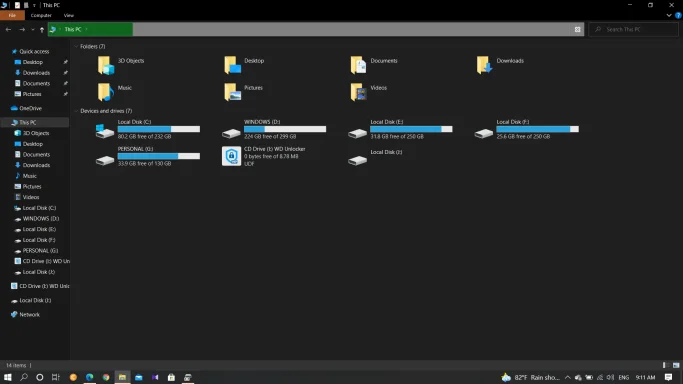Screen dimensions: 683x384
Task: Launch Google Chrome from taskbar
Action: click(x=106, y=377)
